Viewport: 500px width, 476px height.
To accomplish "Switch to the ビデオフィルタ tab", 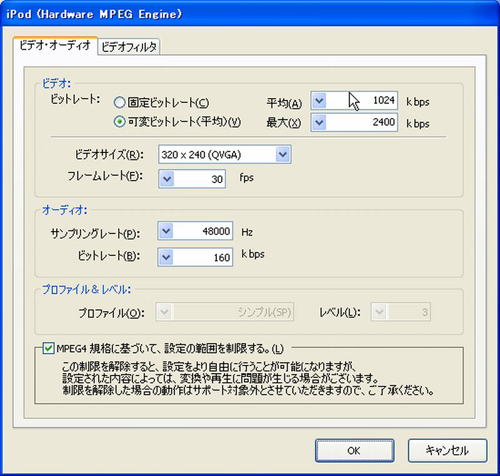I will click(129, 47).
